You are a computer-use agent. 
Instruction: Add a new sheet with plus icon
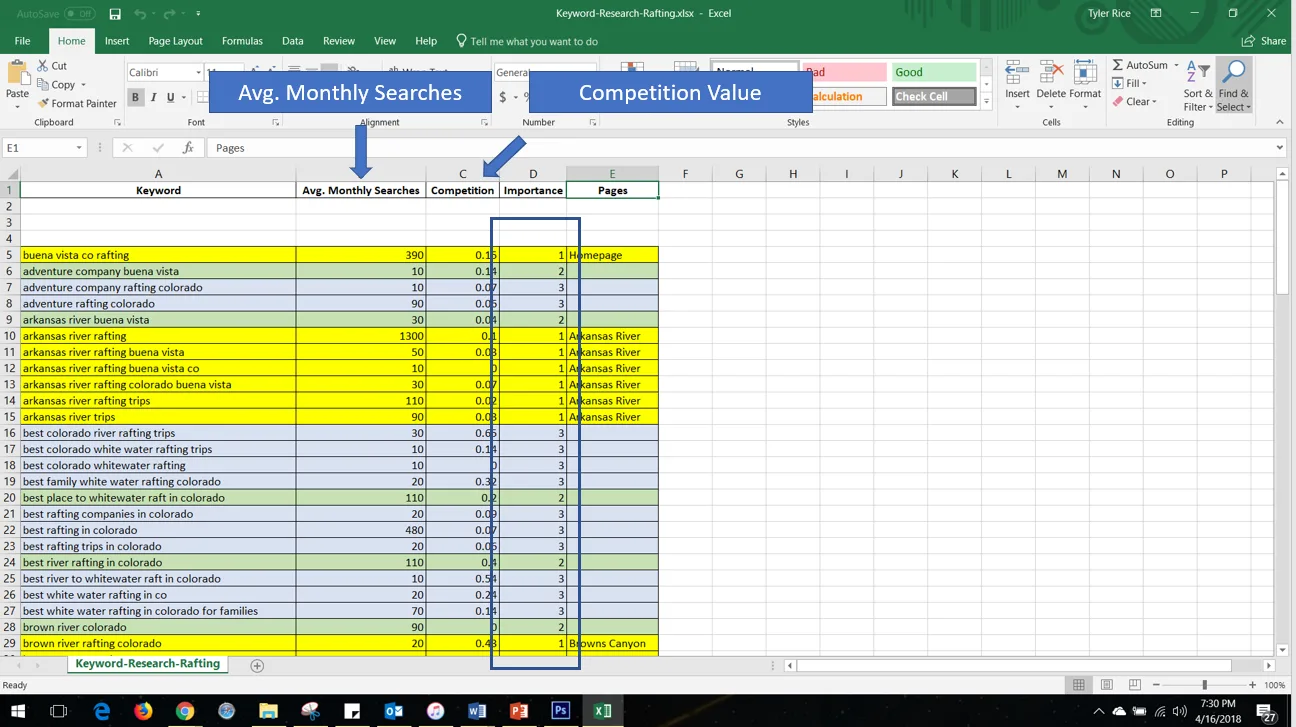click(x=257, y=665)
